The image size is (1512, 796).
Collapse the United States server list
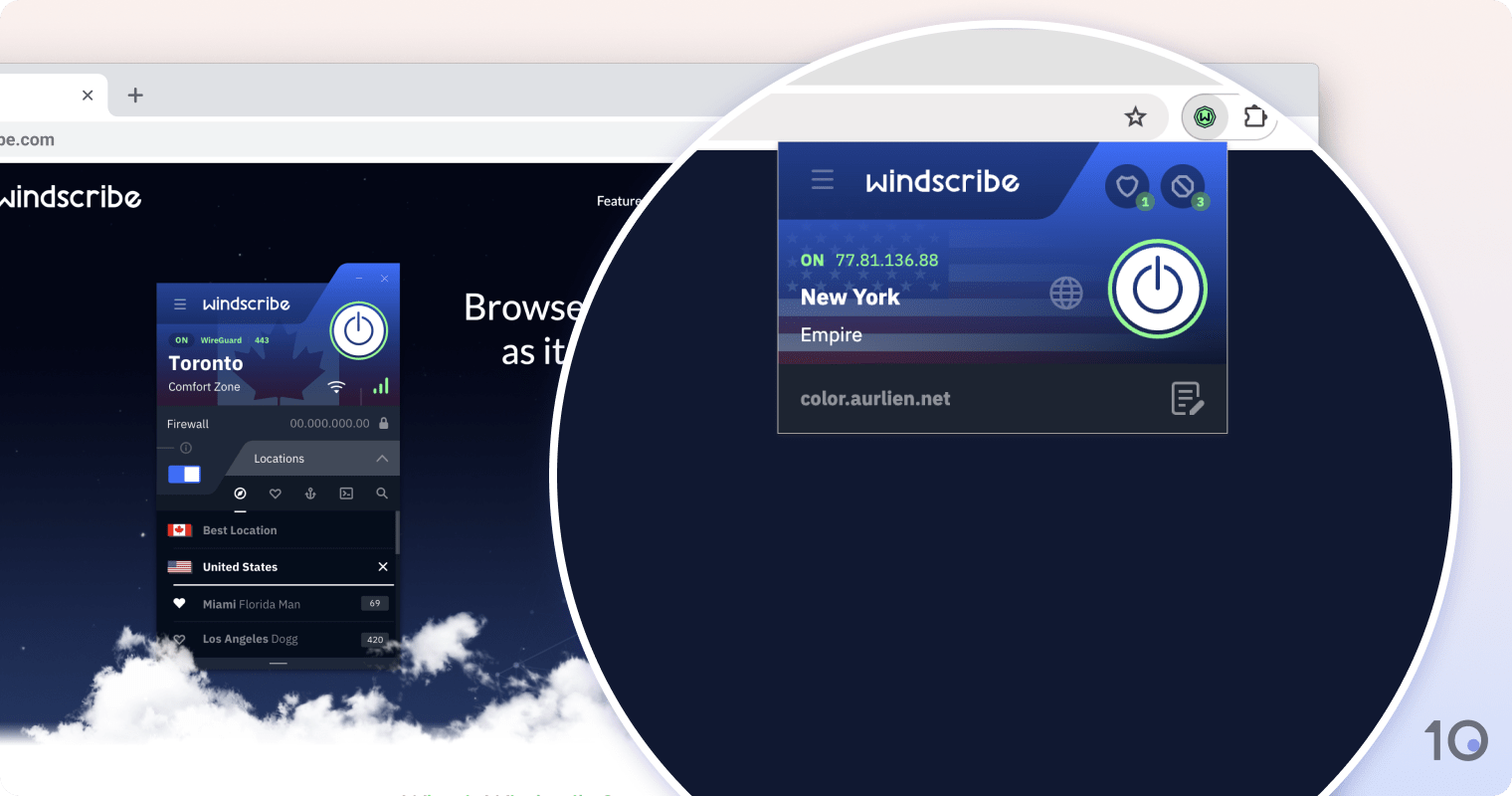(382, 566)
